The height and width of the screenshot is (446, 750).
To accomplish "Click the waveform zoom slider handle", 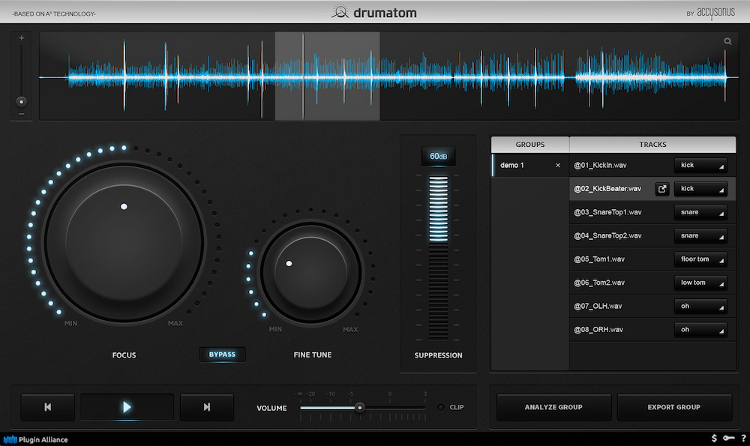I will pos(21,101).
